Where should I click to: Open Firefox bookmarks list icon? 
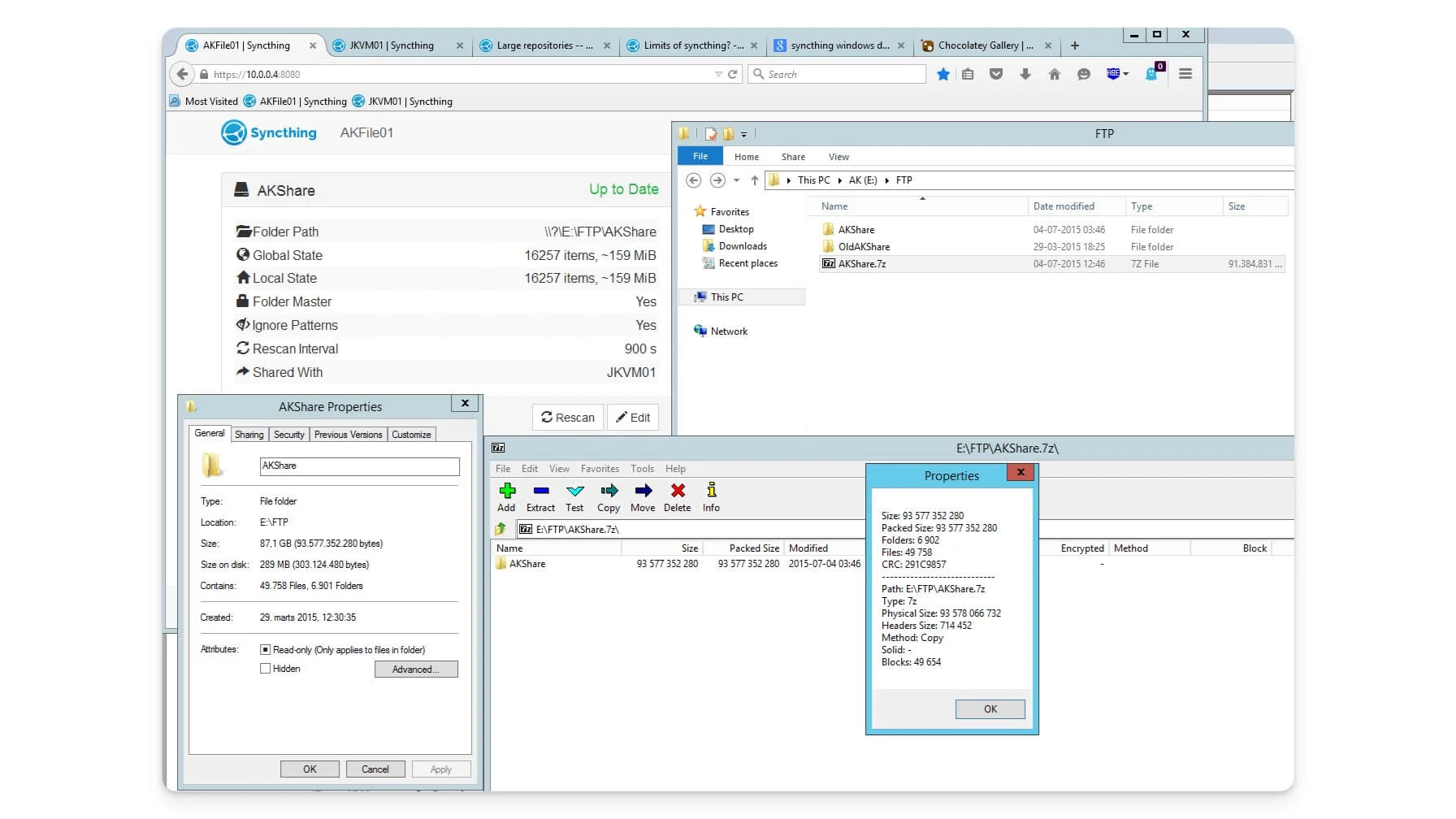(x=968, y=74)
